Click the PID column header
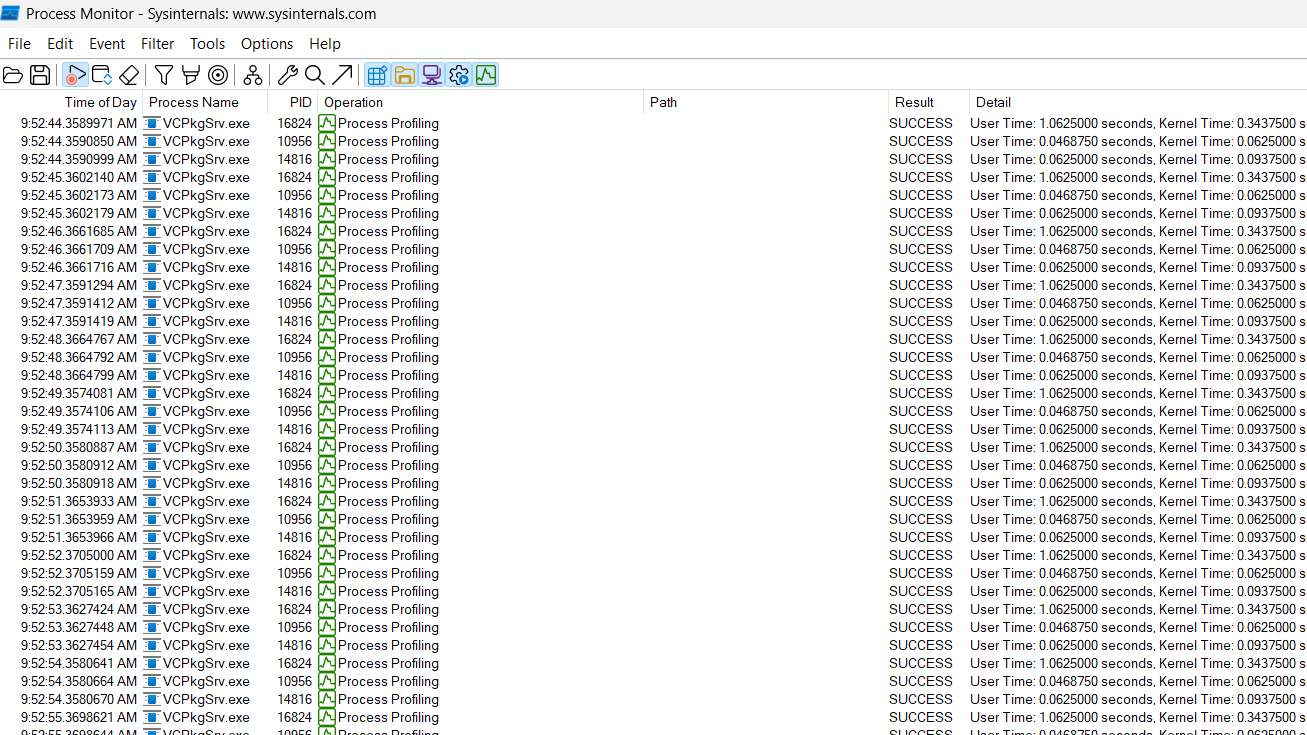Image resolution: width=1307 pixels, height=735 pixels. click(x=293, y=102)
